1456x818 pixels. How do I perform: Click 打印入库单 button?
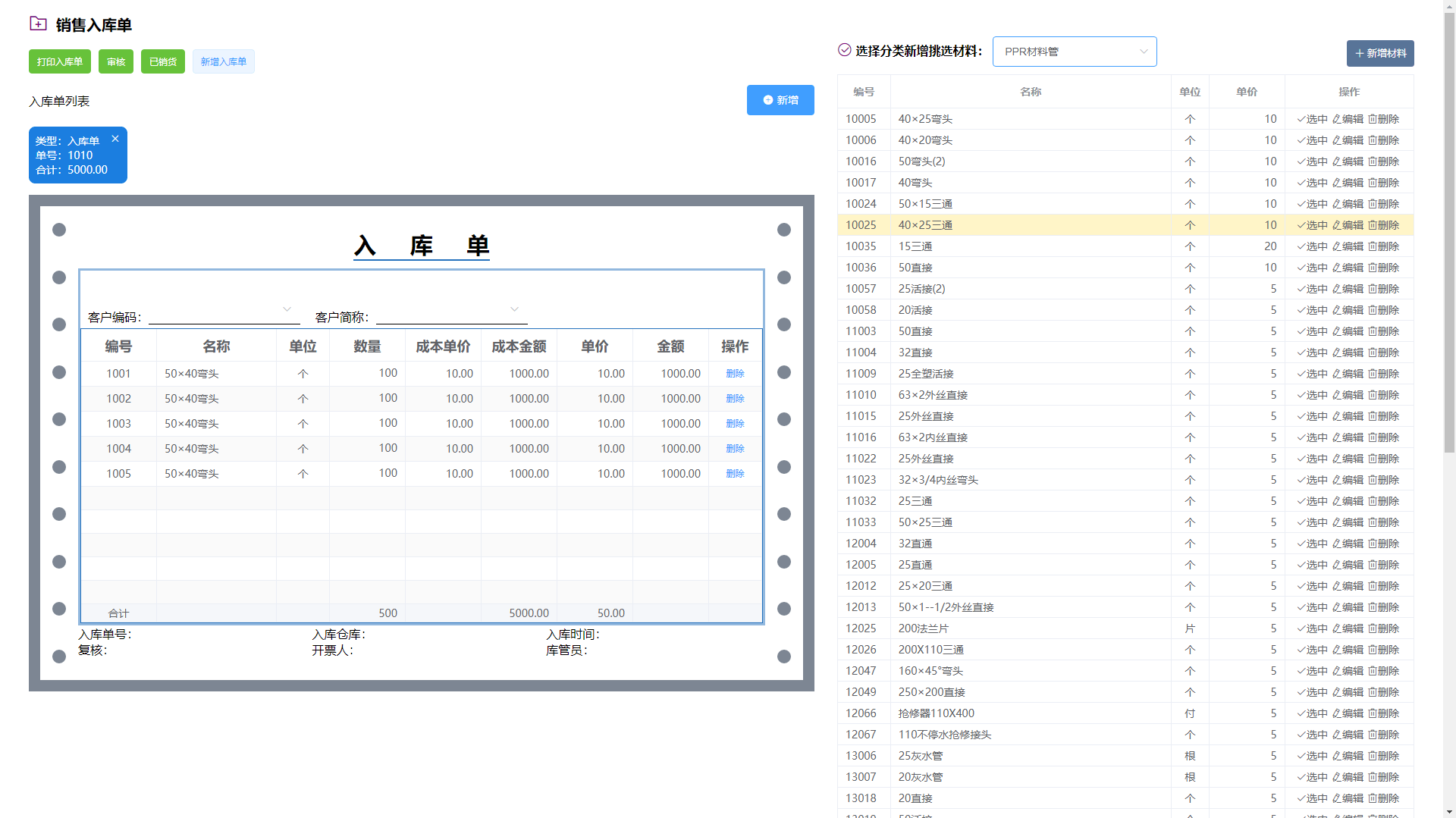60,61
